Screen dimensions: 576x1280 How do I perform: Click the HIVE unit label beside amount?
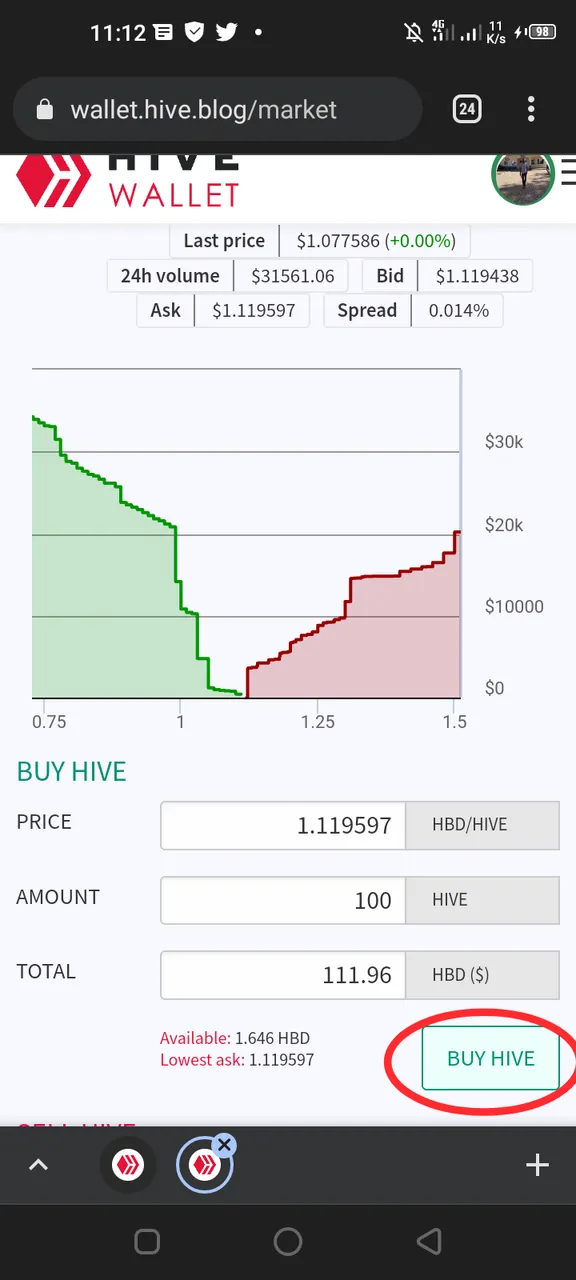[x=482, y=900]
